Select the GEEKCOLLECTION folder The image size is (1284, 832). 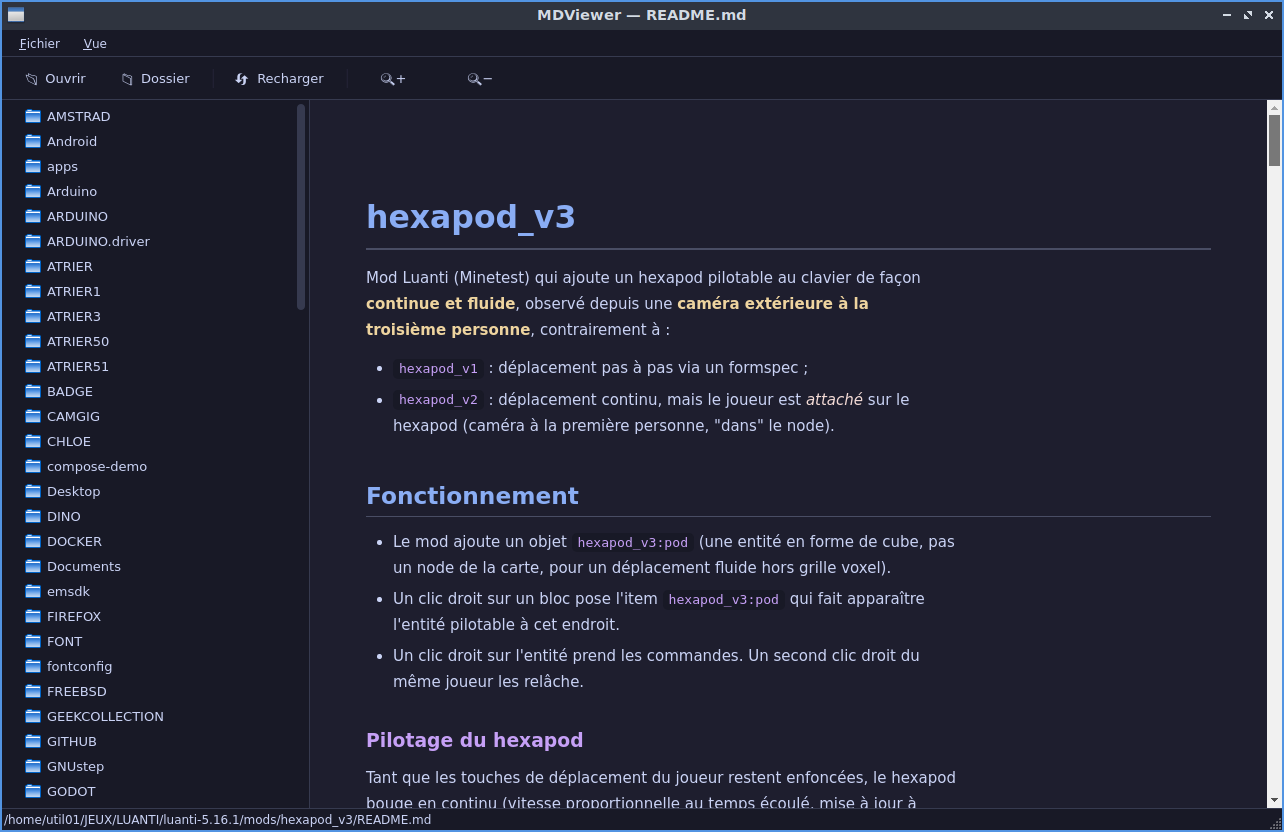(x=105, y=716)
